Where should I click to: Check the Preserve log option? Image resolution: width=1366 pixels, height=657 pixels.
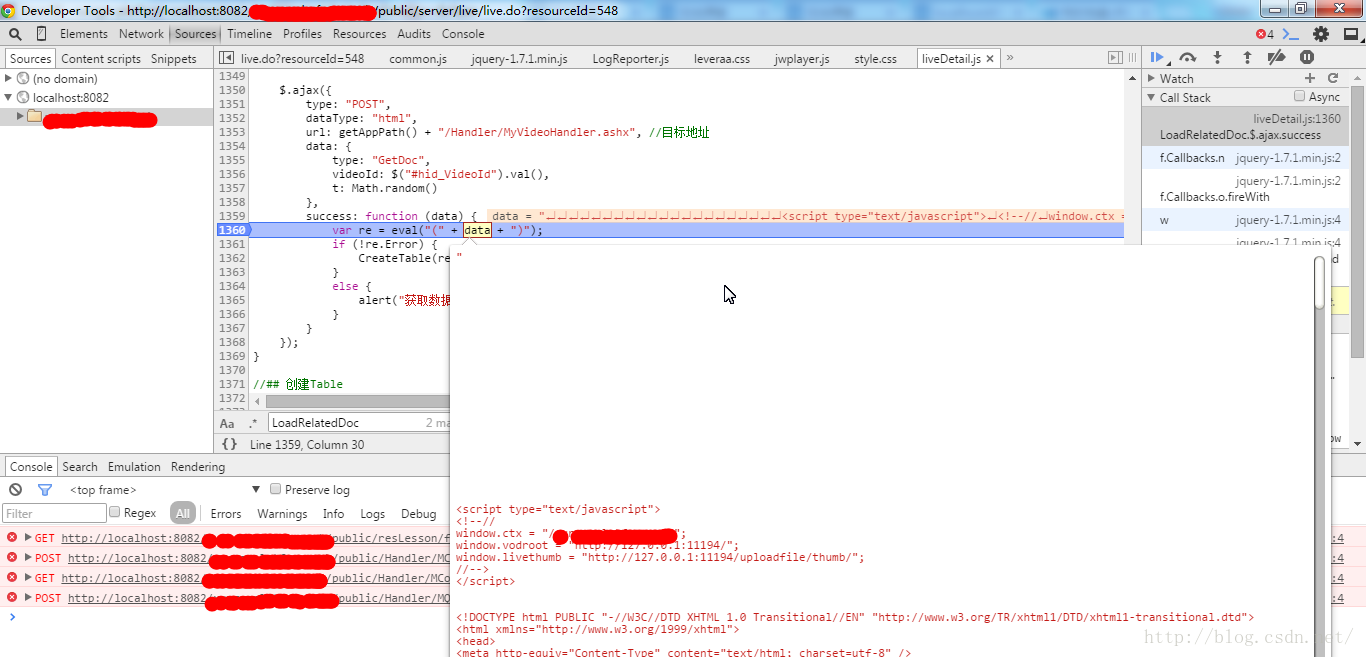point(276,490)
